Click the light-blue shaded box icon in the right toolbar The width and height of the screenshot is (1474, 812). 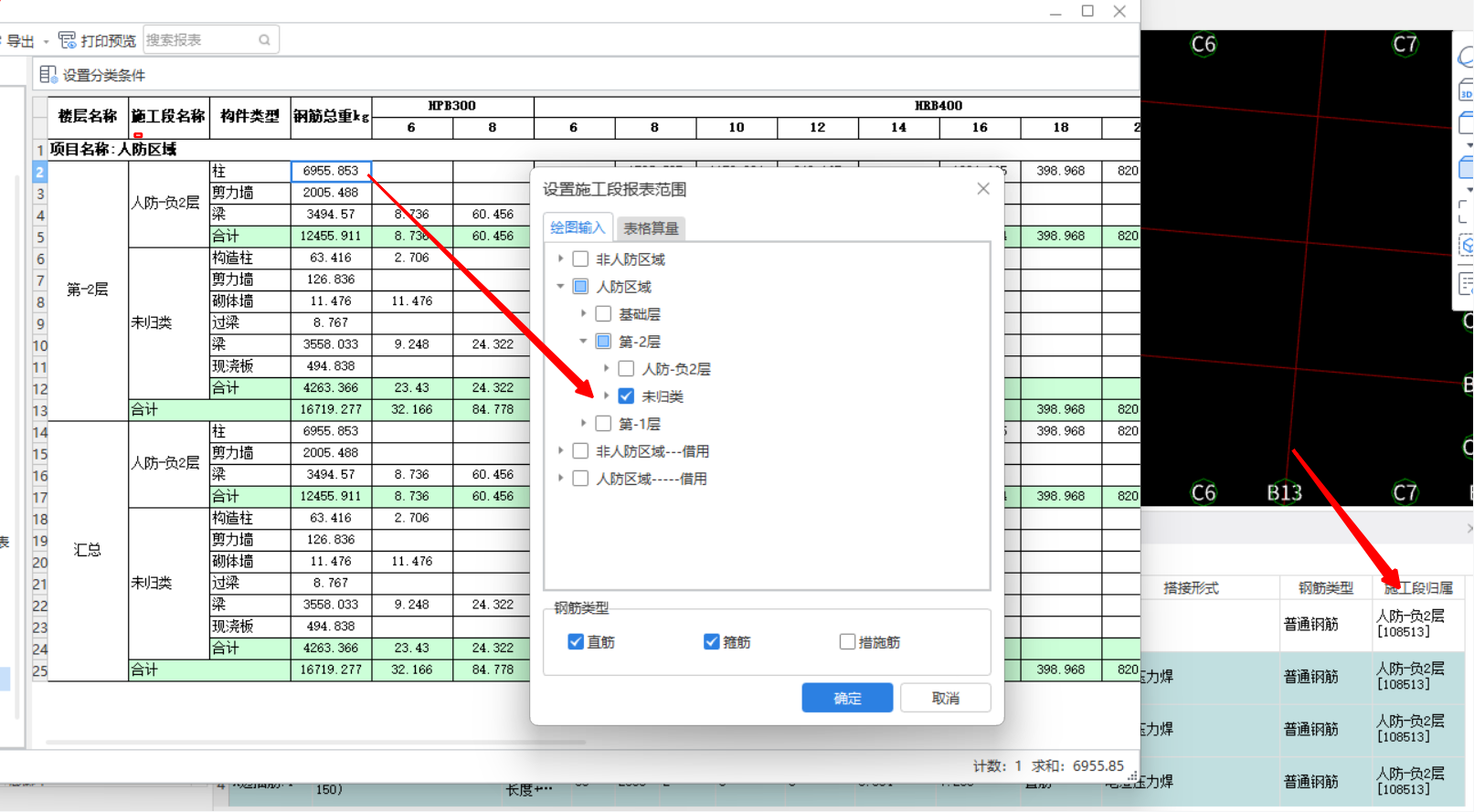(1467, 167)
